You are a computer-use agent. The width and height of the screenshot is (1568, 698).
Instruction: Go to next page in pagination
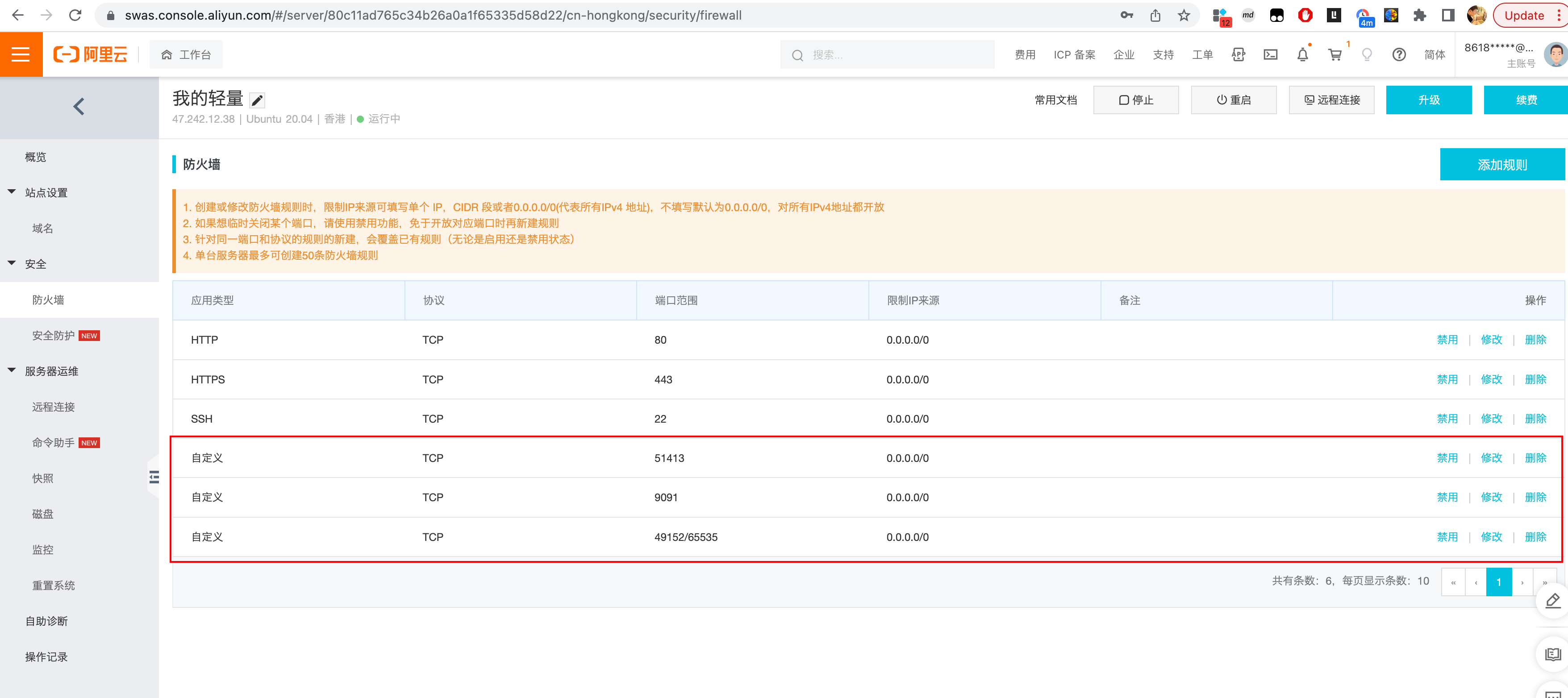pos(1522,582)
